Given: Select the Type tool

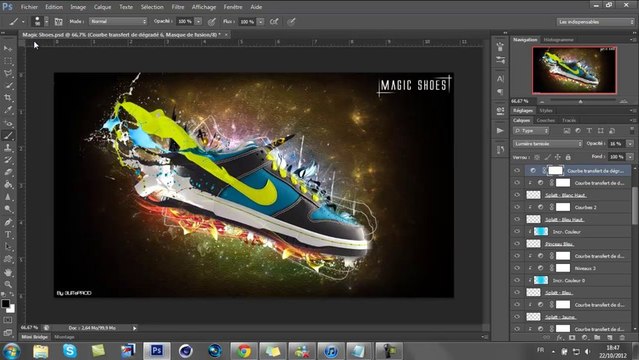Looking at the screenshot, I should point(8,234).
